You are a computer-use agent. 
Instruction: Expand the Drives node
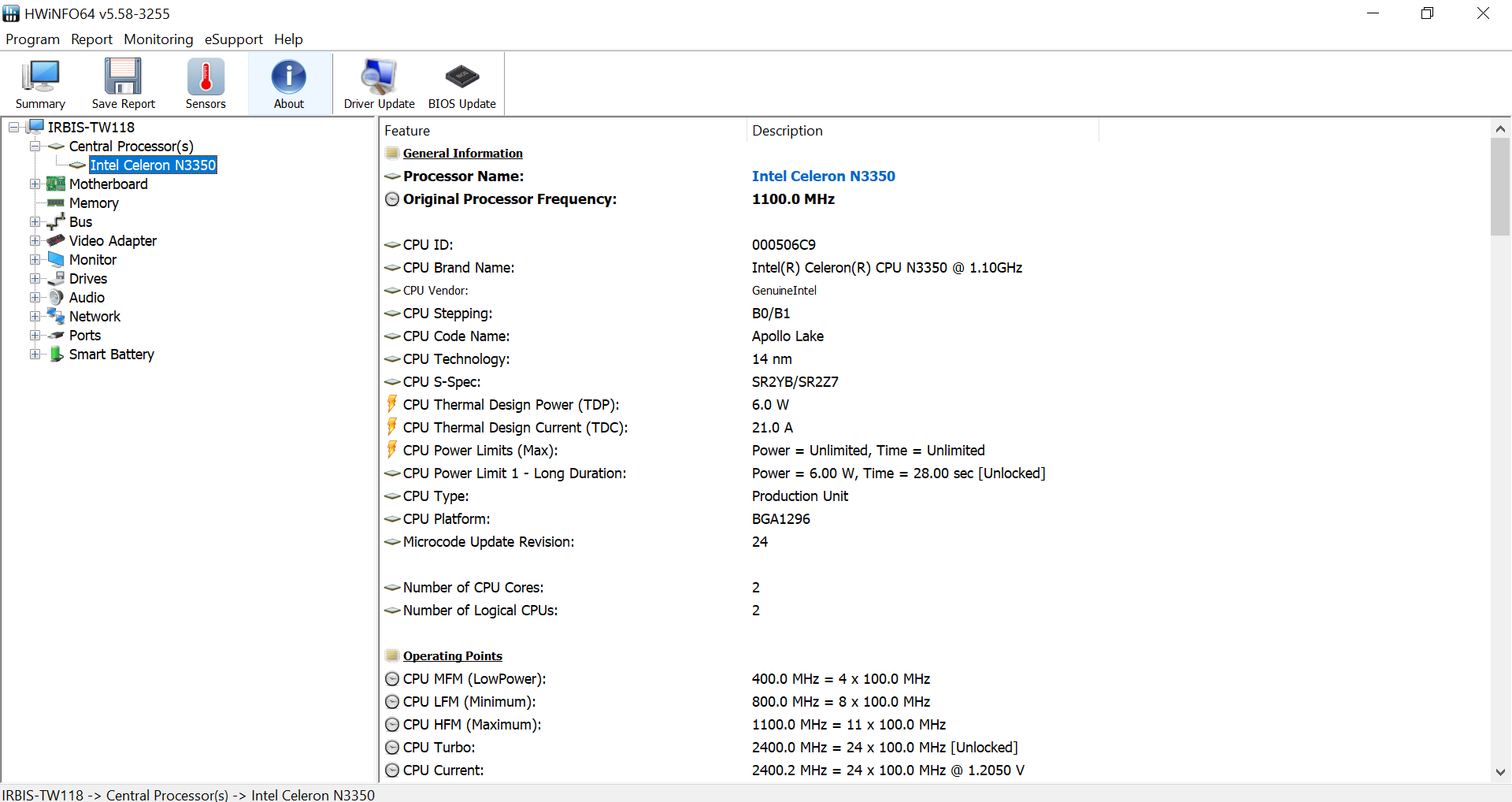click(35, 278)
